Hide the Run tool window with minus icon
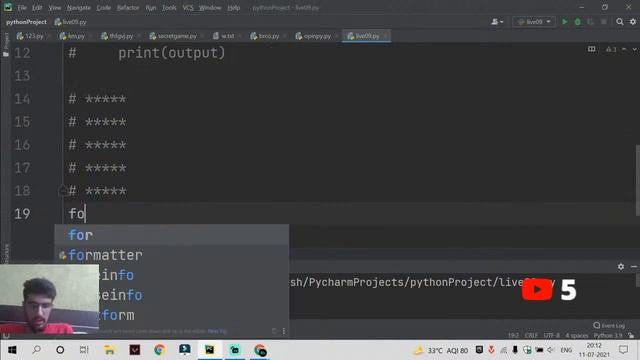640x360 pixels. tap(634, 267)
